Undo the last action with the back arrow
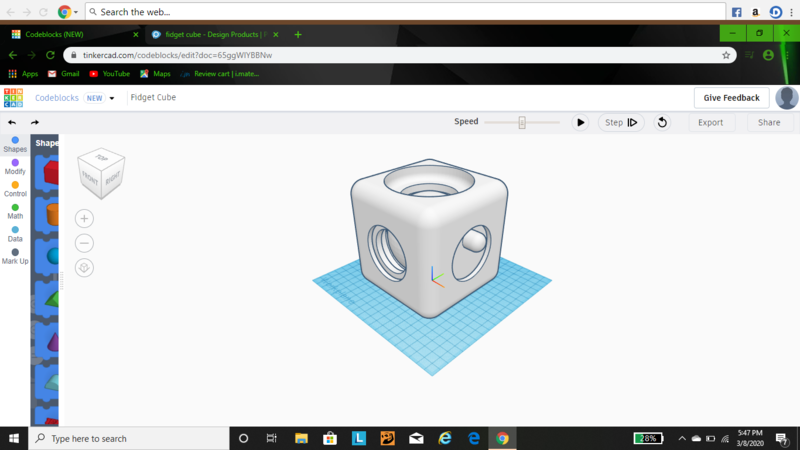Viewport: 800px width, 450px height. [x=12, y=122]
